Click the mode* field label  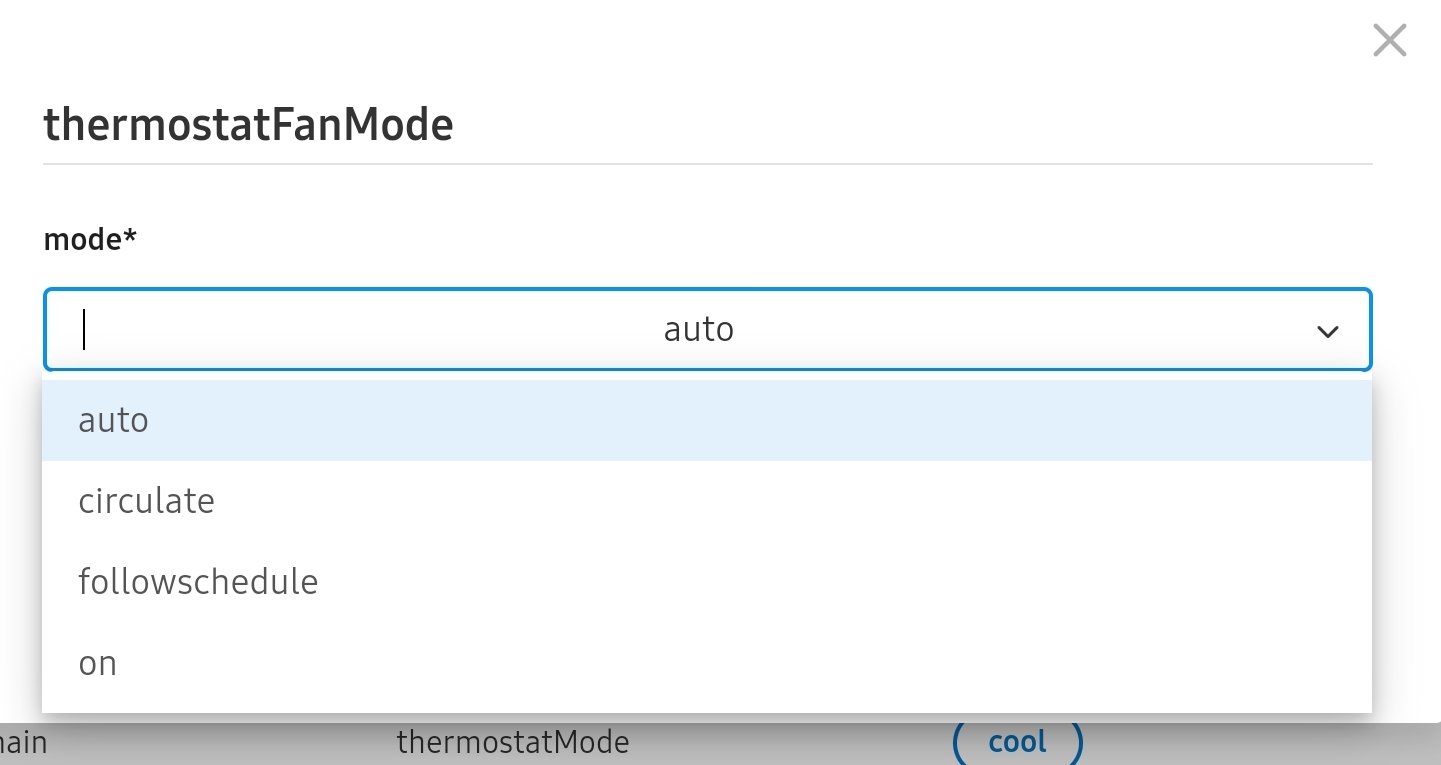[90, 240]
